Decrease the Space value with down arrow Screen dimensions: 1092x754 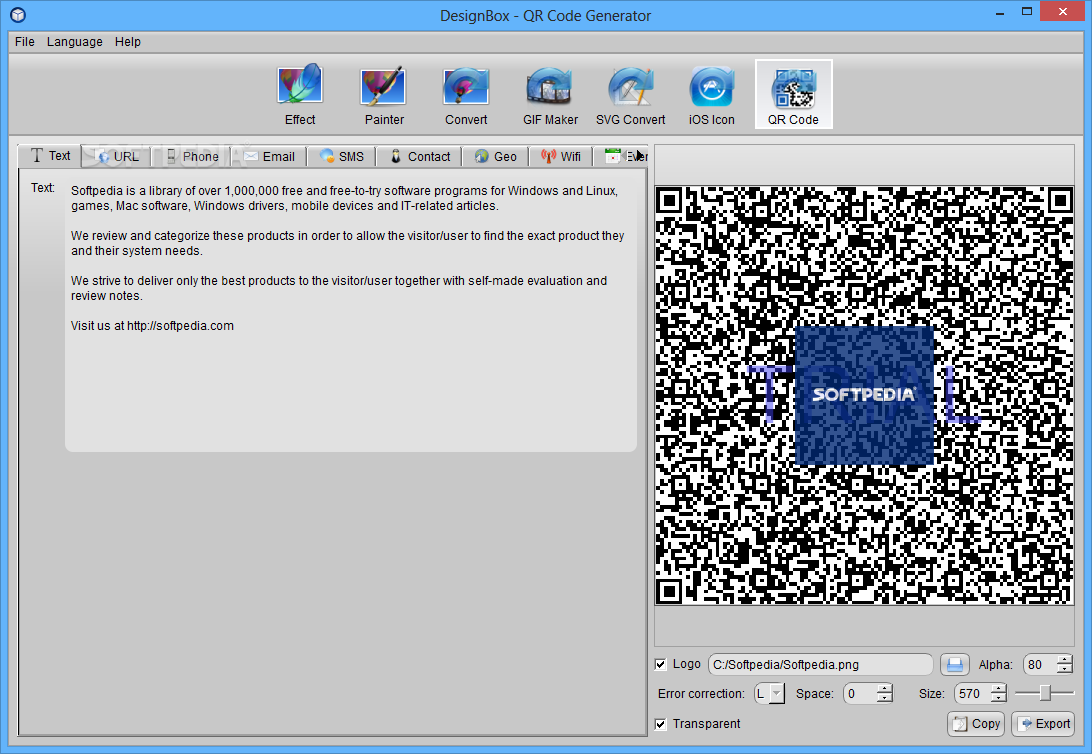(884, 699)
